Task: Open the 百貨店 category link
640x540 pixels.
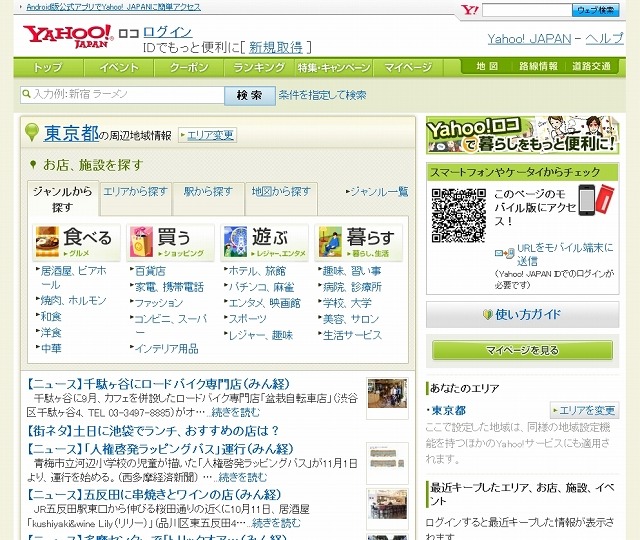Action: click(150, 271)
